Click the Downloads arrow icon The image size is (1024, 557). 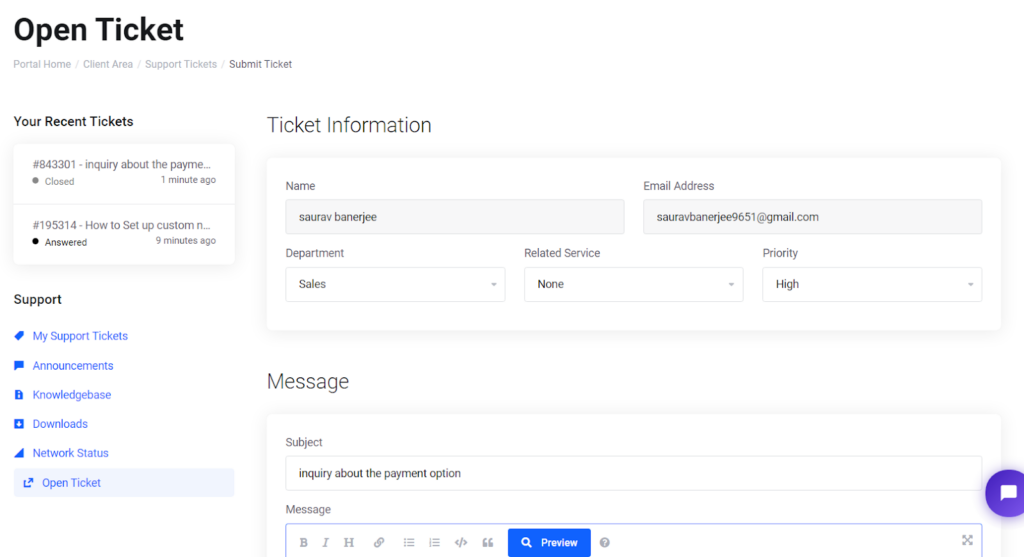[19, 424]
